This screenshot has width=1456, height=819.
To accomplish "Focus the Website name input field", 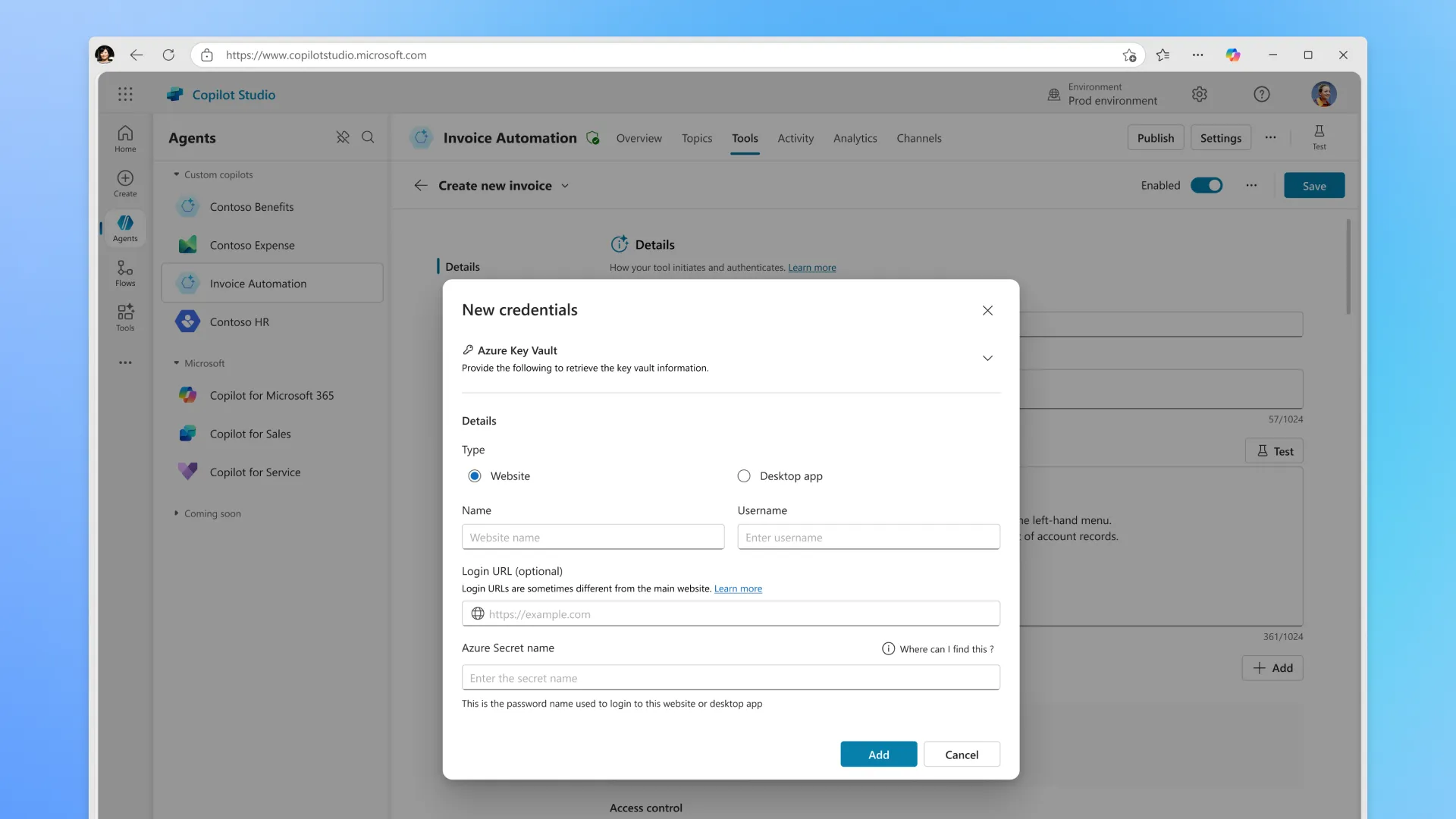I will tap(592, 537).
